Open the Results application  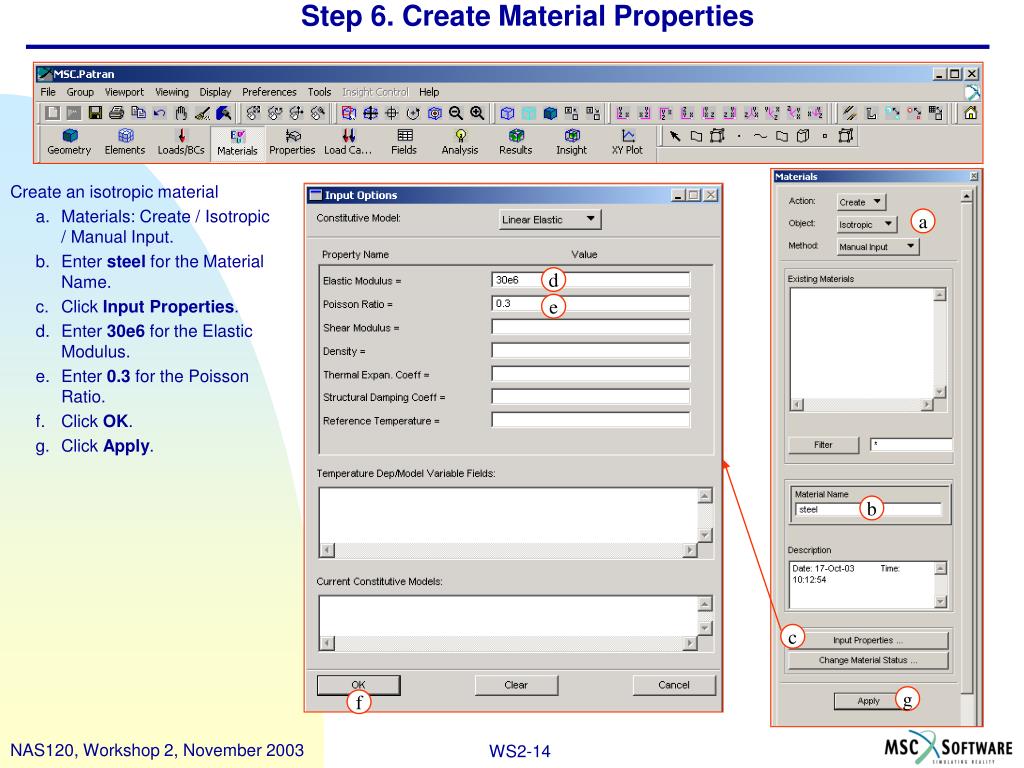point(516,142)
